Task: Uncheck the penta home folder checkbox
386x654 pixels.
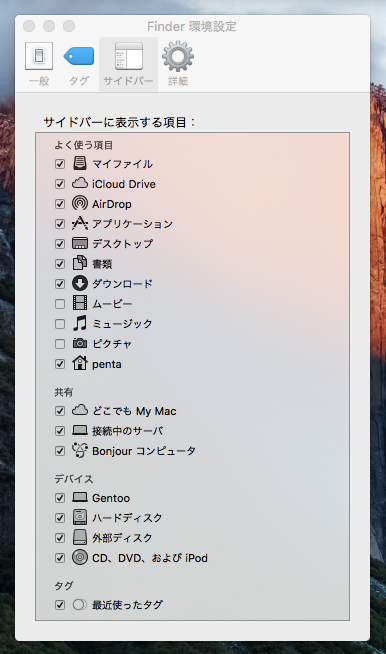Action: [x=60, y=364]
